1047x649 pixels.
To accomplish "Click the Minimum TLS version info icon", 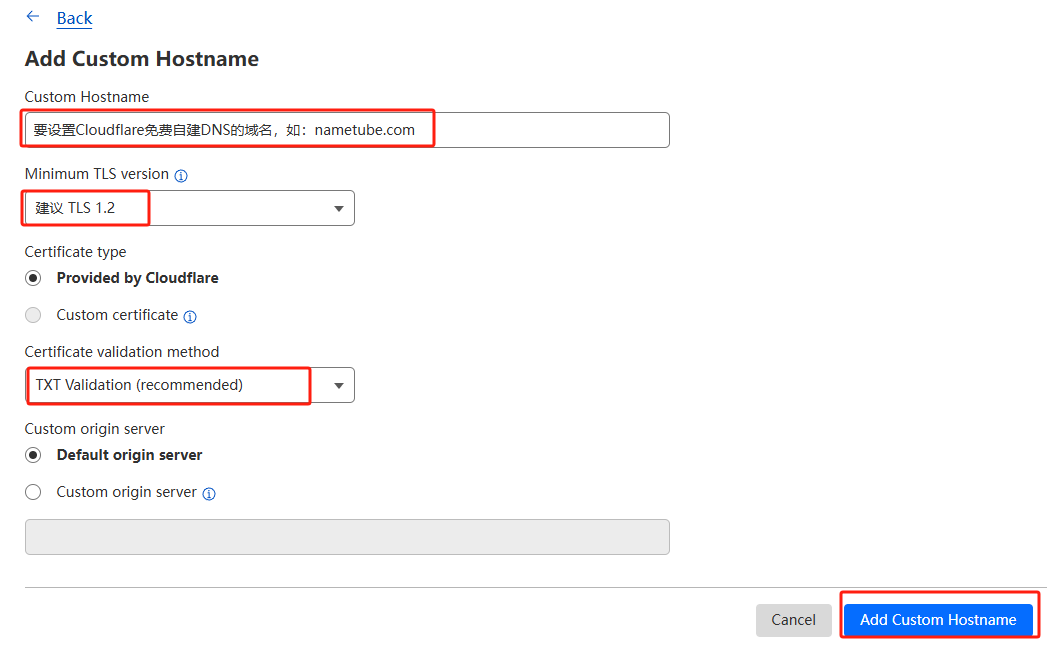I will click(x=181, y=176).
